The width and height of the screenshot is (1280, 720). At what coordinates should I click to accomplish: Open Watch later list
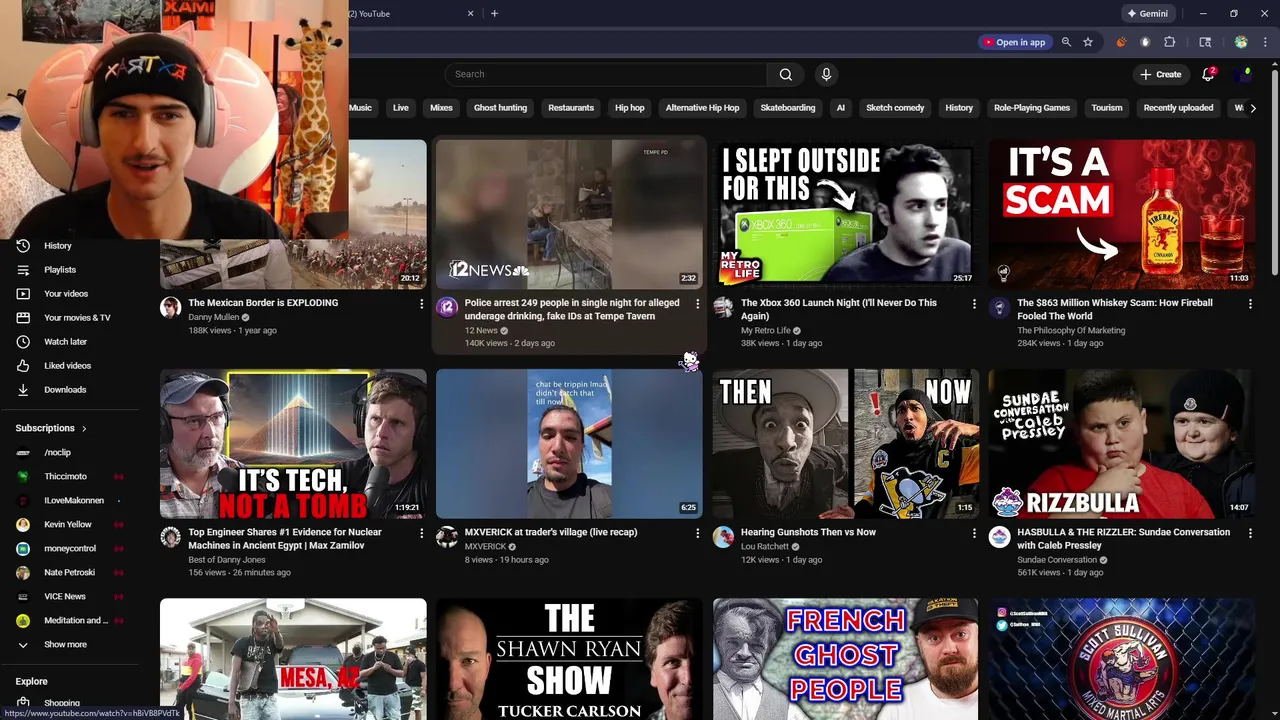coord(65,342)
